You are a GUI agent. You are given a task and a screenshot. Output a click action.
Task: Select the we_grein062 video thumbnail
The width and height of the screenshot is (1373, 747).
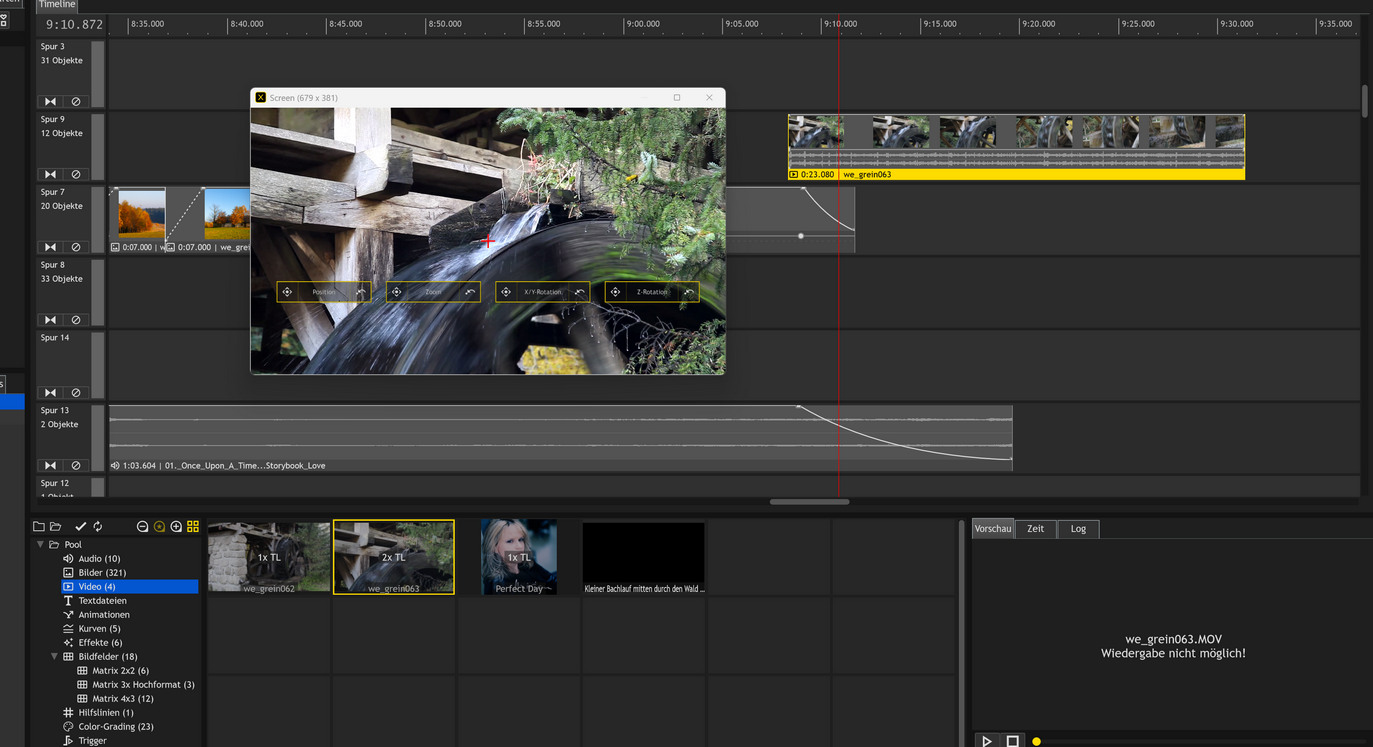(269, 557)
